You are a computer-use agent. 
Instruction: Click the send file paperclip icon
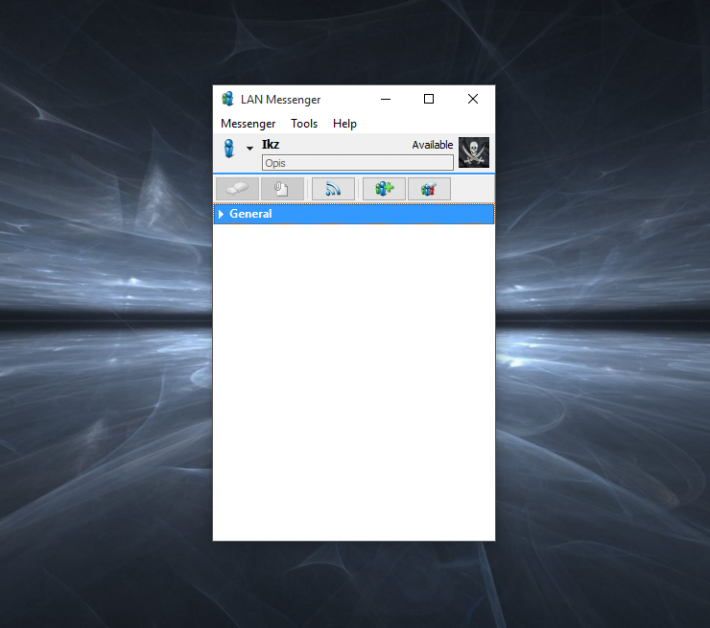(x=282, y=189)
